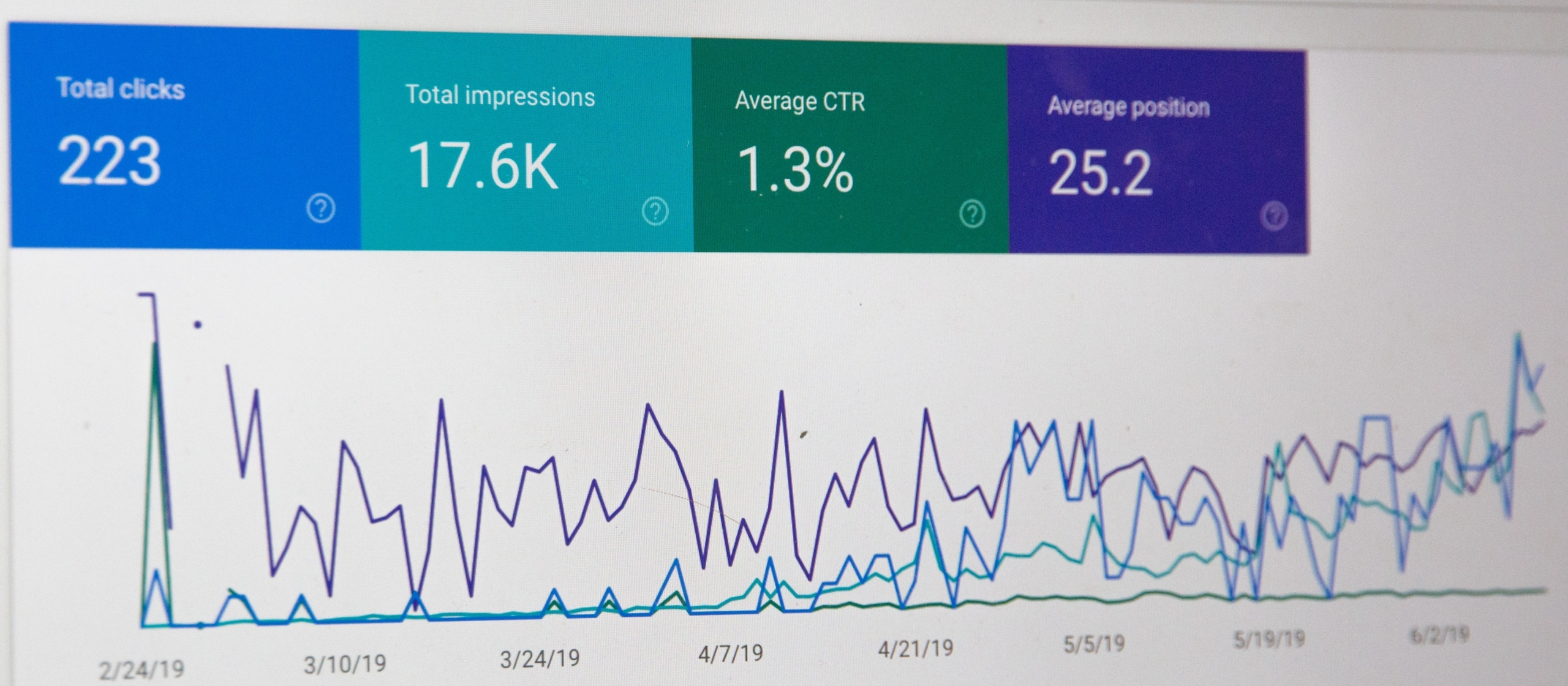Click the 17.6K impressions value

tap(483, 166)
